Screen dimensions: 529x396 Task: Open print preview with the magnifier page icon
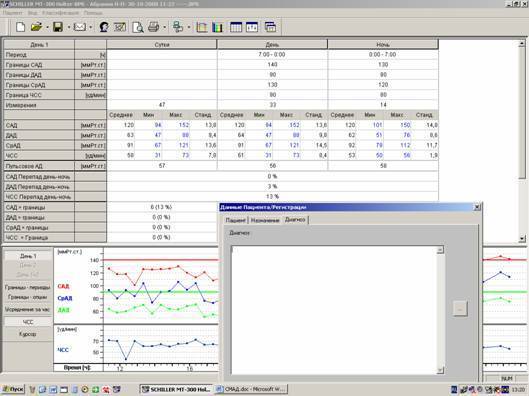[x=138, y=27]
